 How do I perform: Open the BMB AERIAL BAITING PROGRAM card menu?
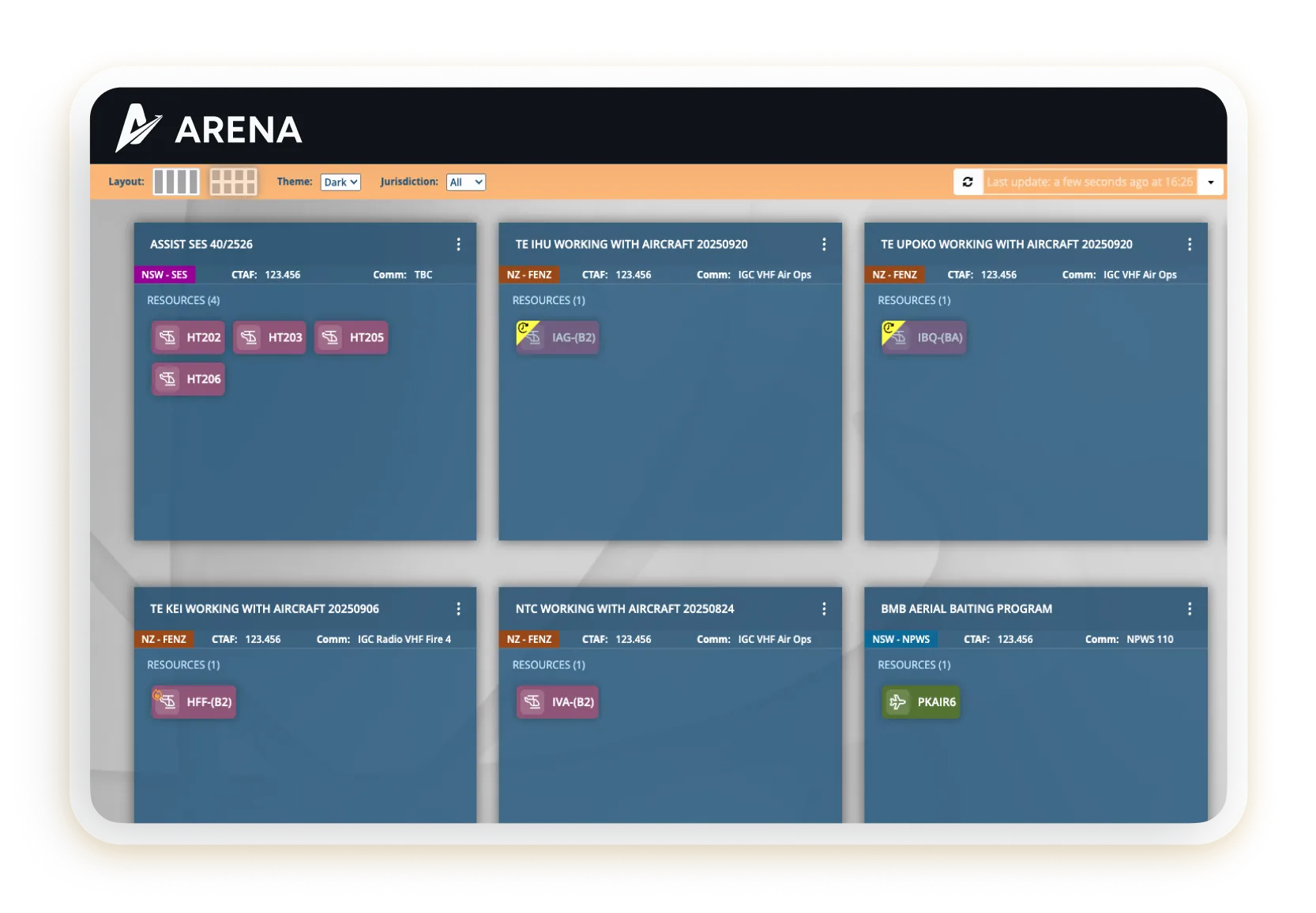1190,609
